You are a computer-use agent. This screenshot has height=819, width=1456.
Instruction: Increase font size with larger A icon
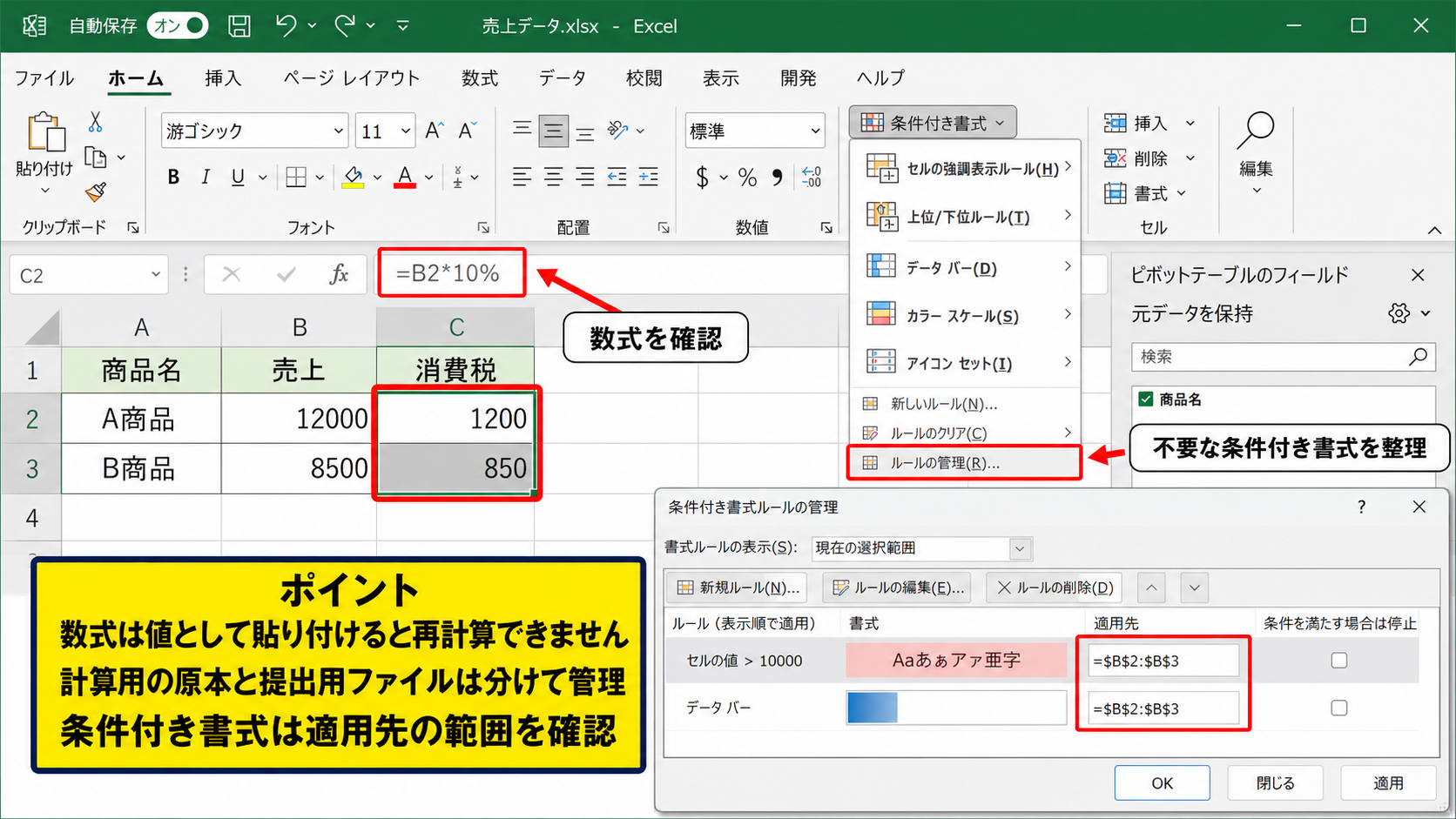coord(435,131)
